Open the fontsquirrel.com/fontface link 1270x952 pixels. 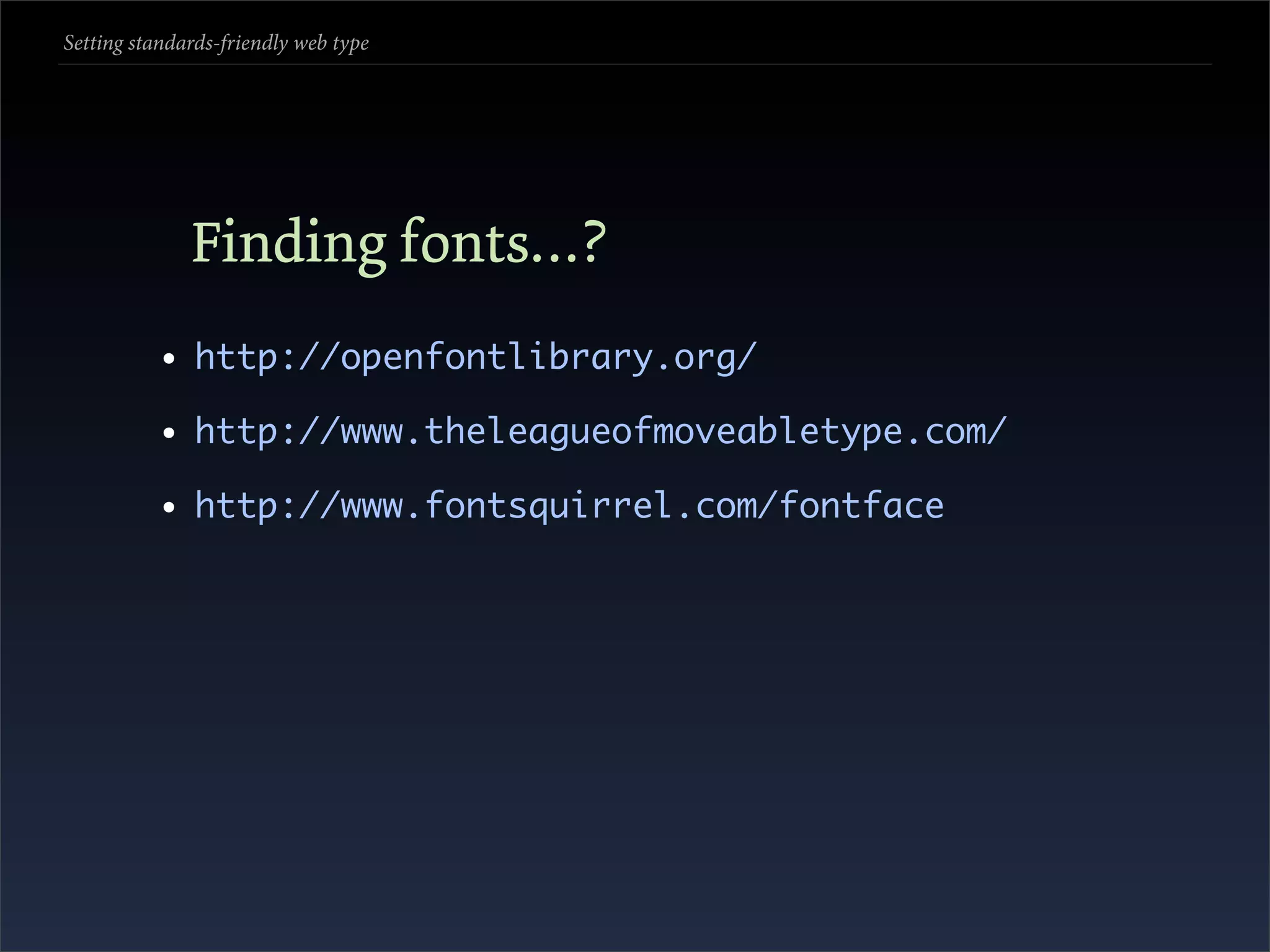(x=569, y=505)
